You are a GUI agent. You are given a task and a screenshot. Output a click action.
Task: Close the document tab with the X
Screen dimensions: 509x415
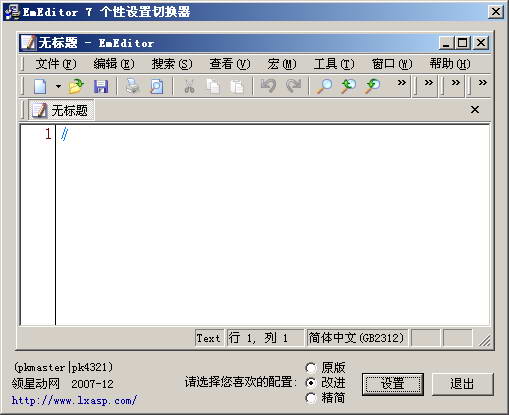[x=475, y=109]
